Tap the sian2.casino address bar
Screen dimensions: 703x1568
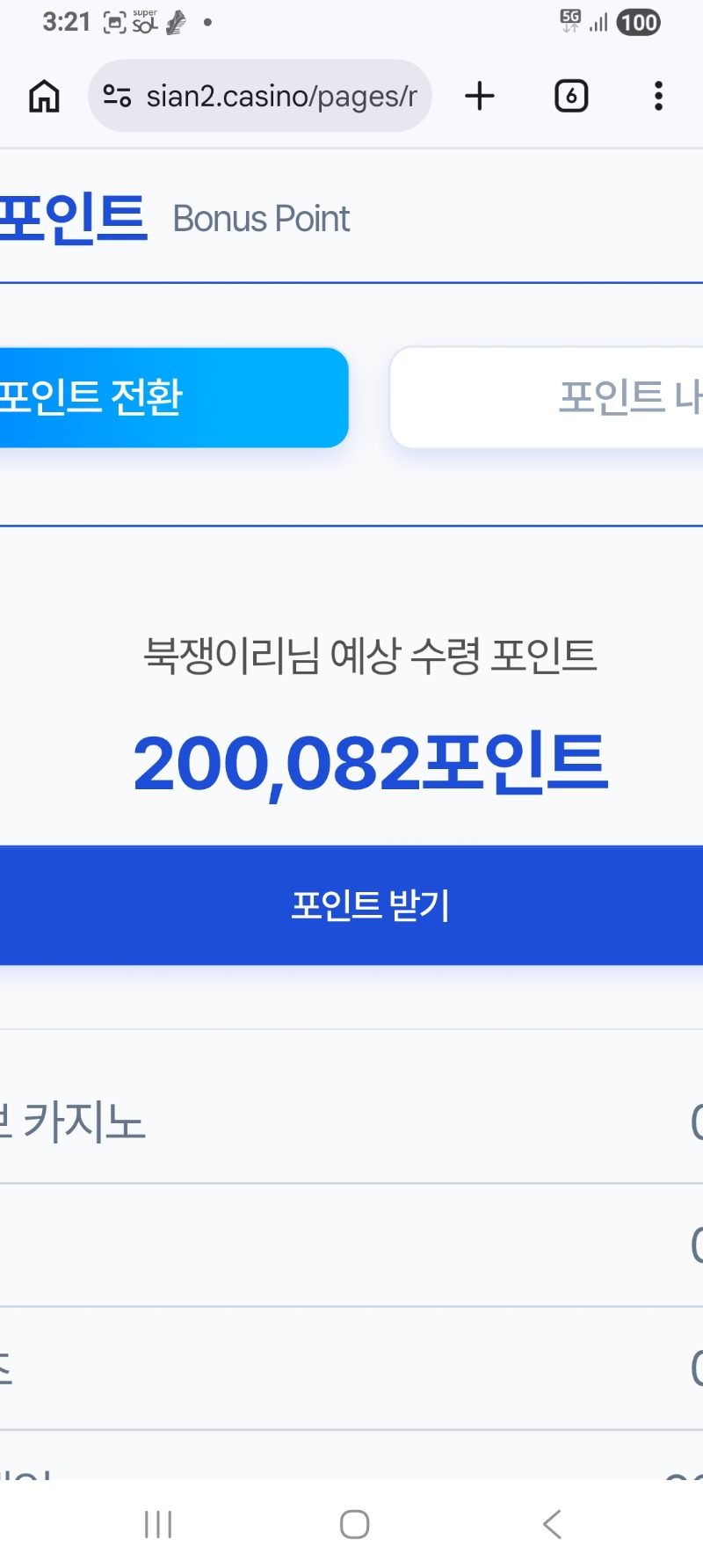[x=260, y=96]
